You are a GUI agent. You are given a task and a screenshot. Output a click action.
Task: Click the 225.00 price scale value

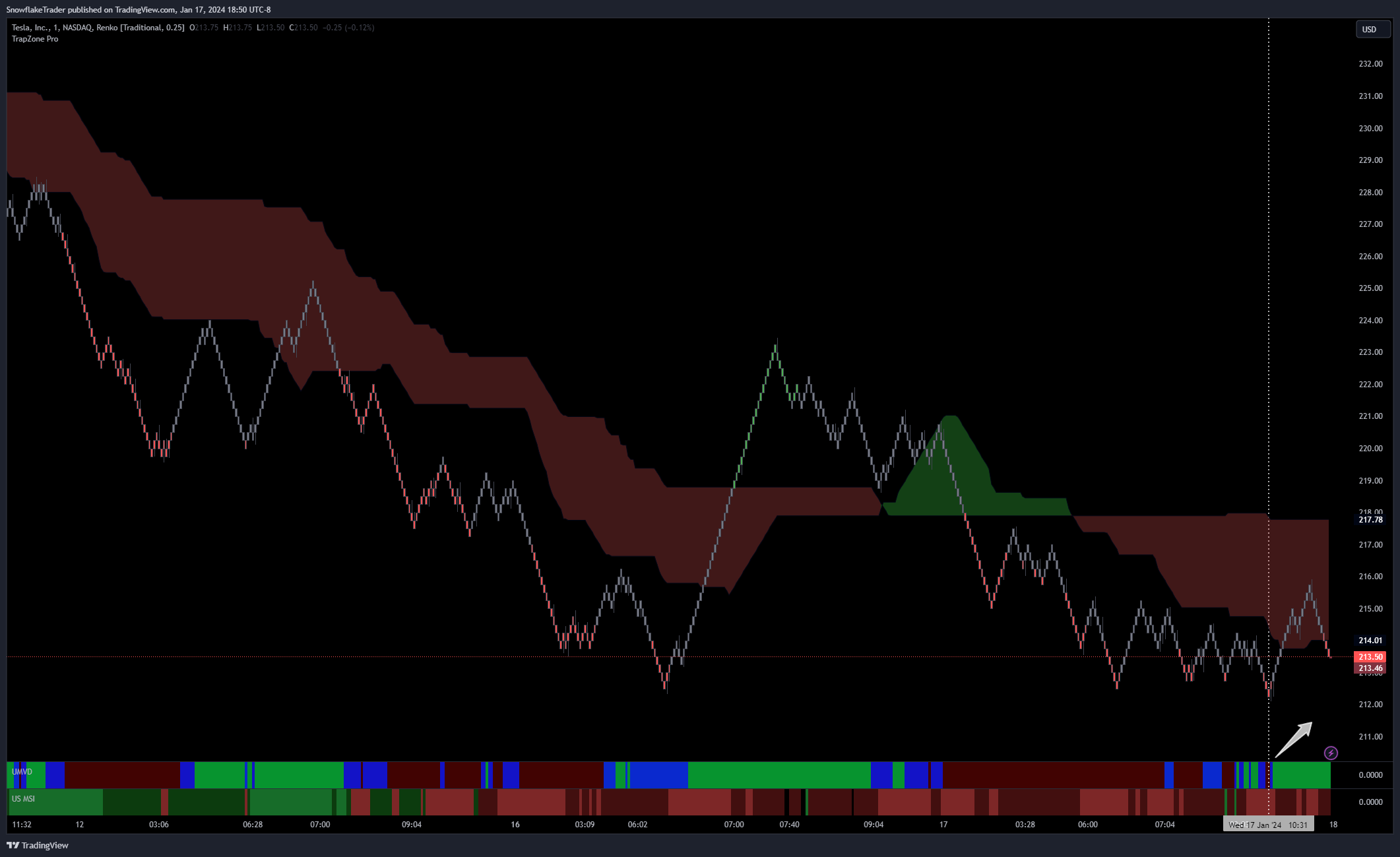point(1370,288)
